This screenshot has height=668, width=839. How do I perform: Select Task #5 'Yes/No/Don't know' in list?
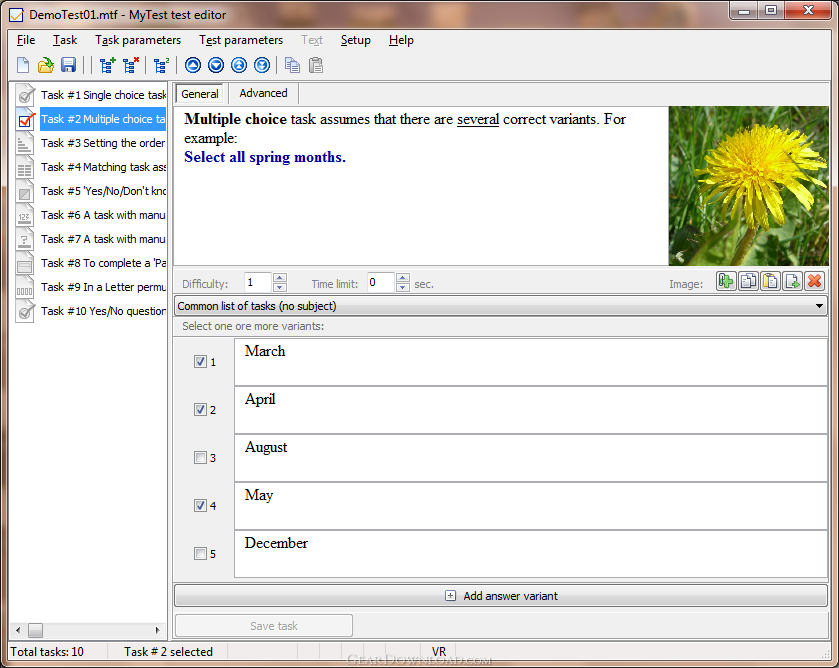[x=103, y=191]
